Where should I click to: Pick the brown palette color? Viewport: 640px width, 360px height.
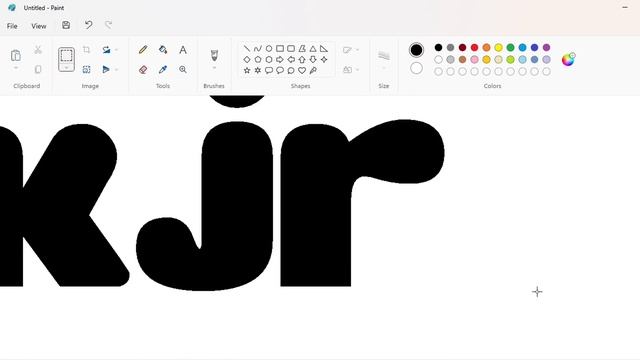pyautogui.click(x=462, y=60)
